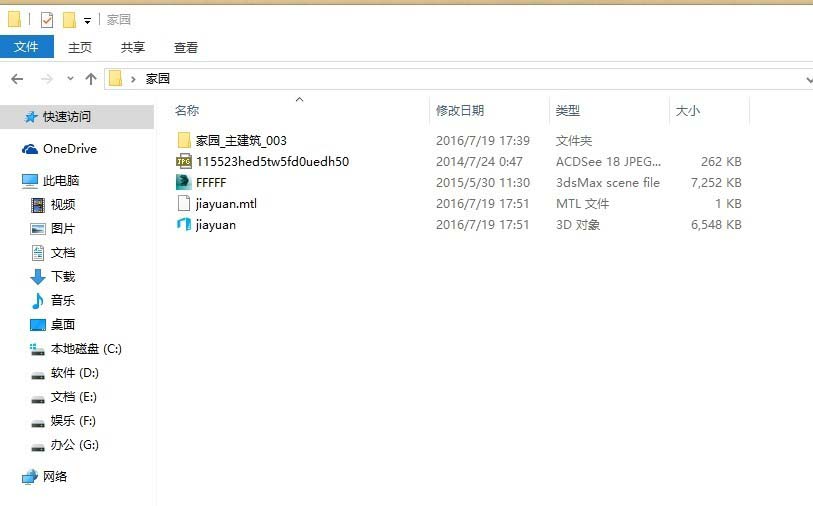Screen dimensions: 813x506
Task: Select the 家园_主建筑_003 folder icon
Action: point(184,140)
